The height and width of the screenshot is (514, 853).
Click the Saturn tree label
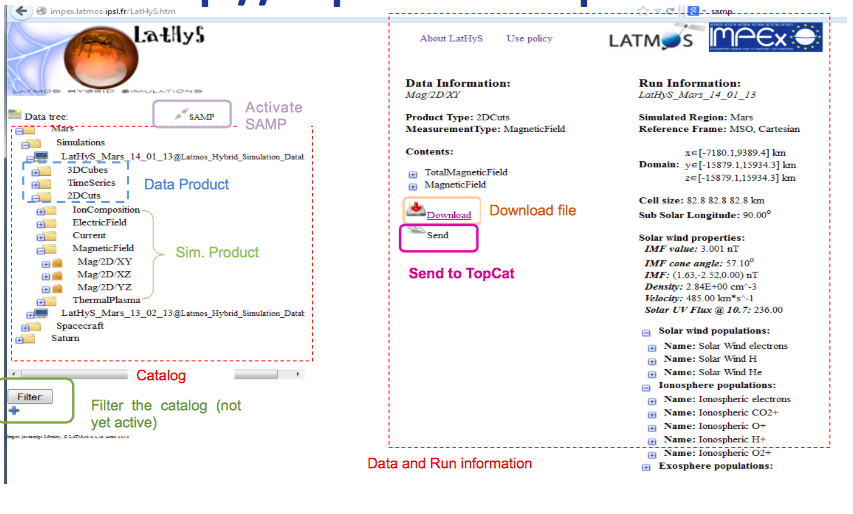[x=65, y=338]
